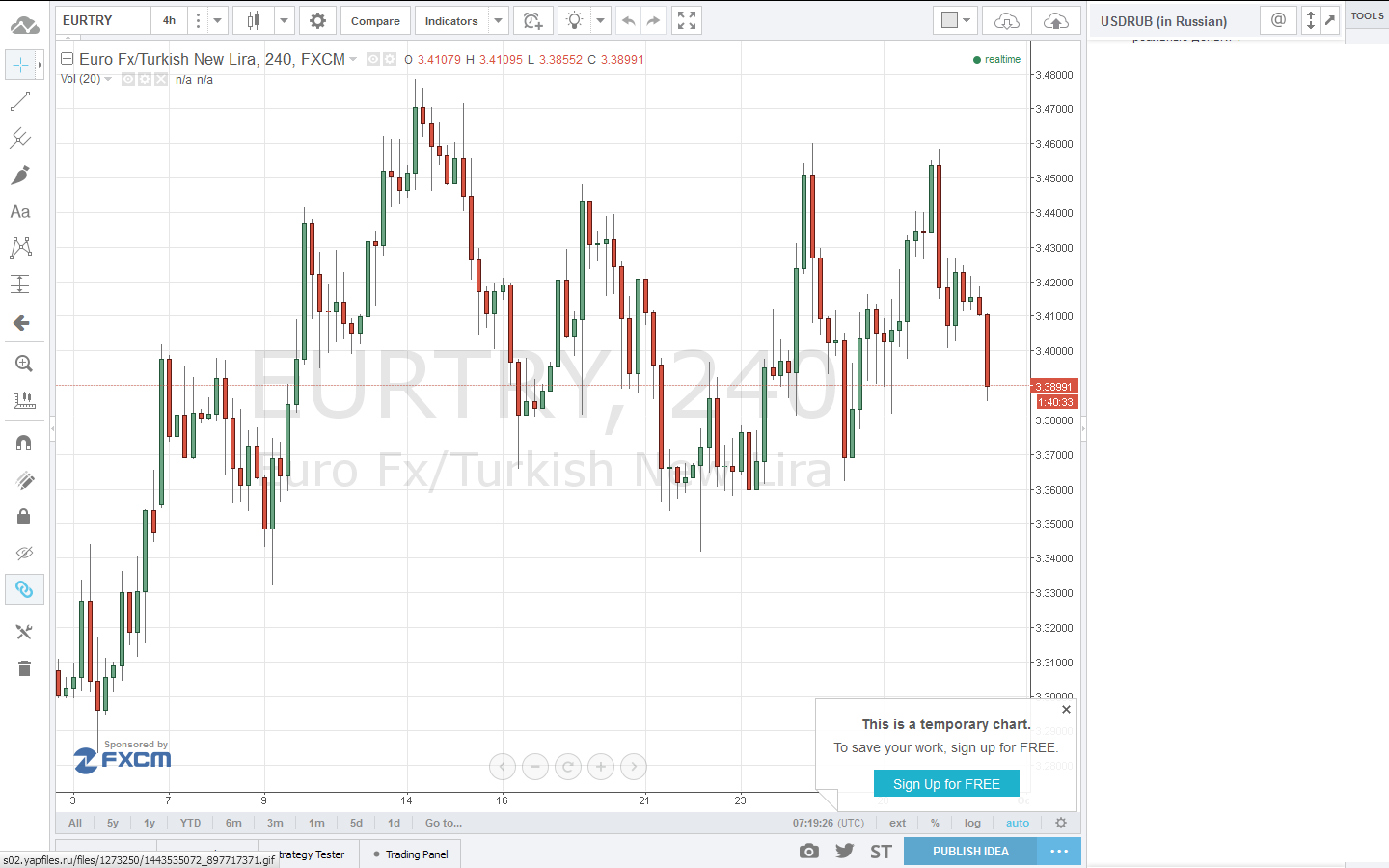
Task: Select the YTD range tab
Action: pyautogui.click(x=191, y=823)
